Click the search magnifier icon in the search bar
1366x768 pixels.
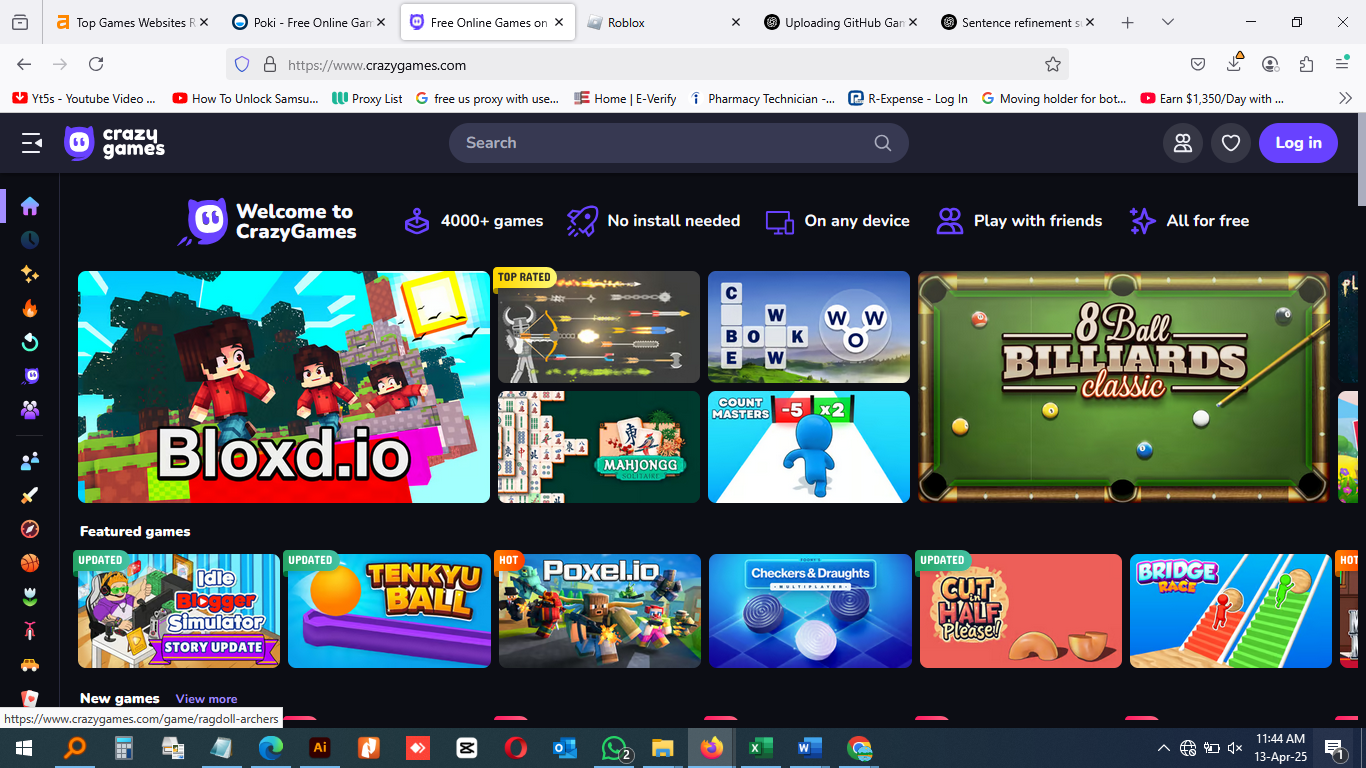(x=882, y=143)
